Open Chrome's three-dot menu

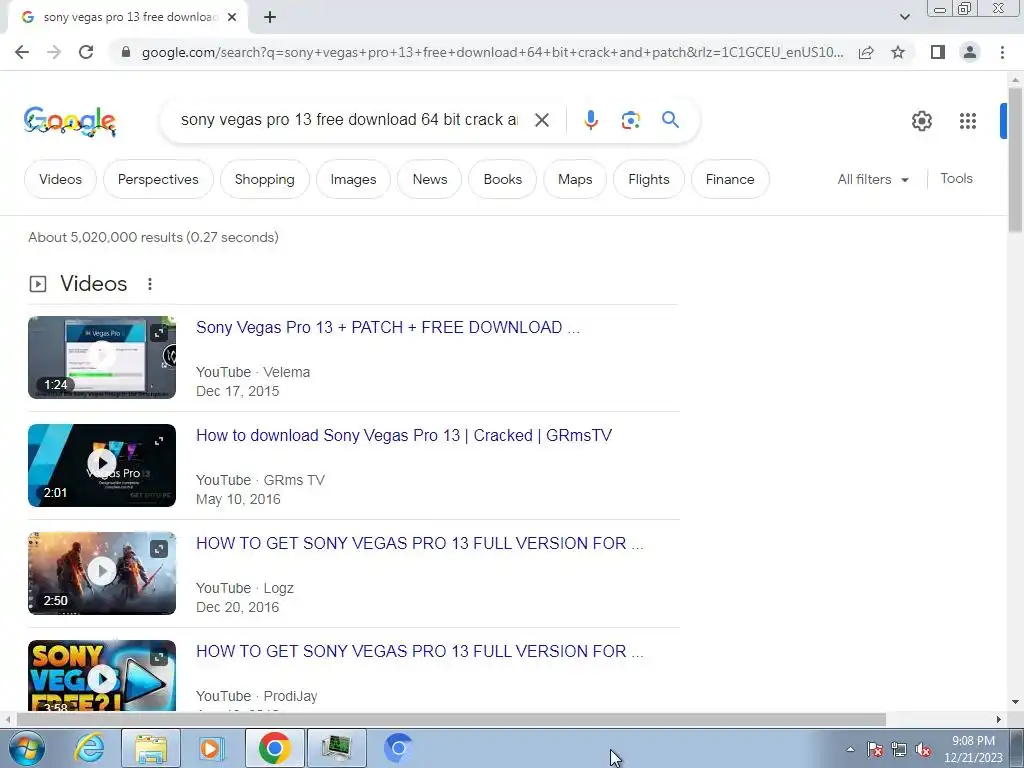click(1002, 52)
